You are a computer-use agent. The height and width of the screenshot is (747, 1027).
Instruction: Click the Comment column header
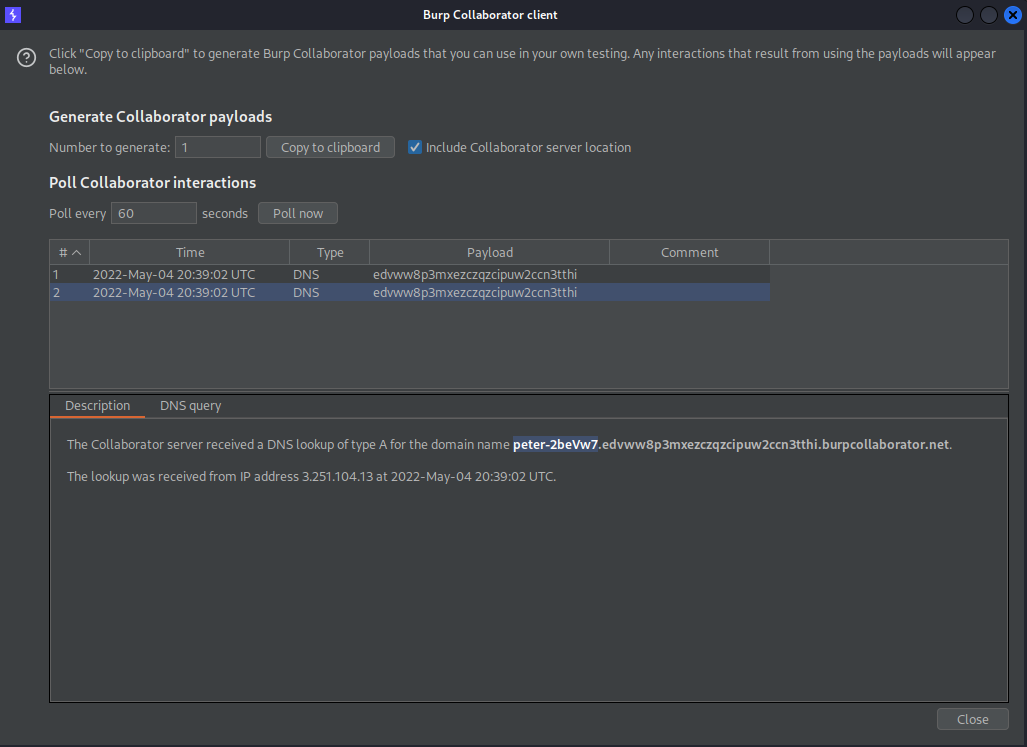pyautogui.click(x=690, y=252)
